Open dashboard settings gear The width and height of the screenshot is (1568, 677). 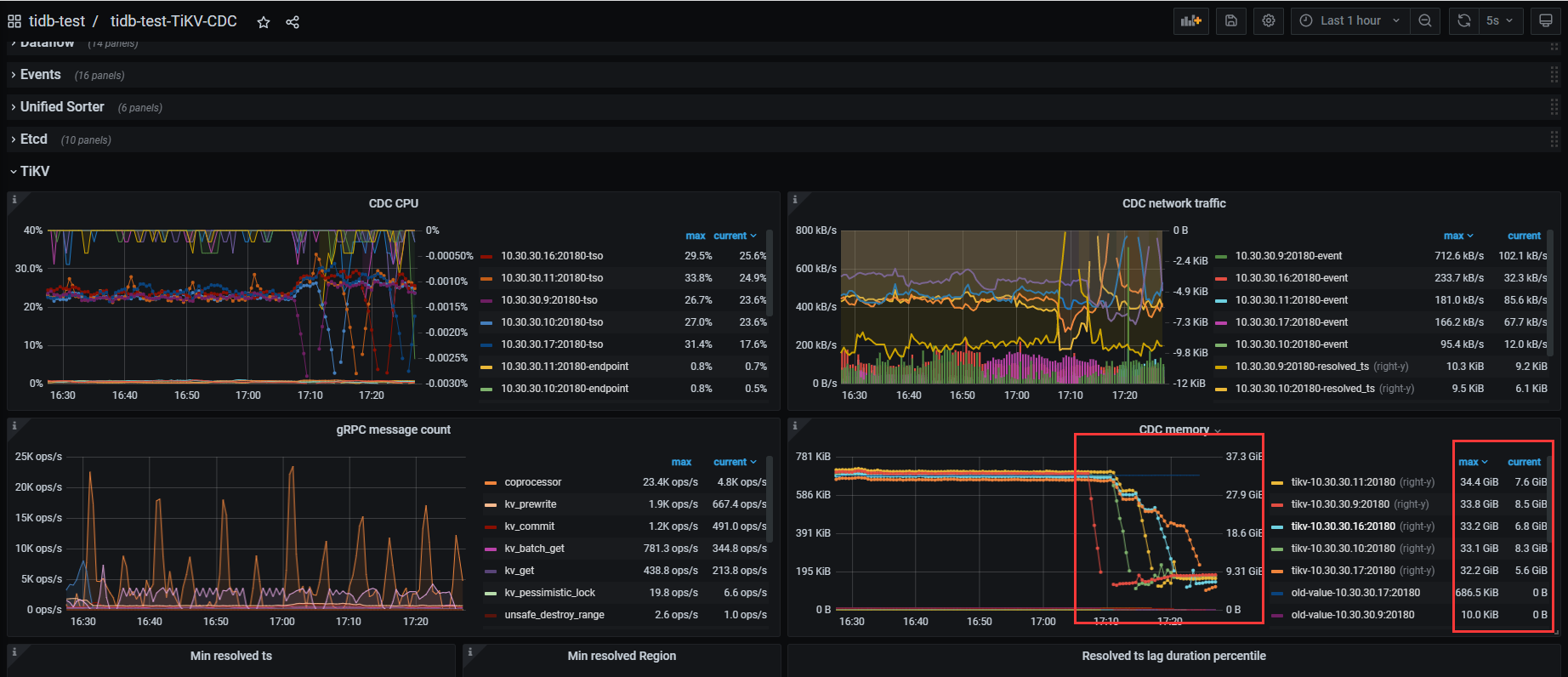[x=1269, y=21]
